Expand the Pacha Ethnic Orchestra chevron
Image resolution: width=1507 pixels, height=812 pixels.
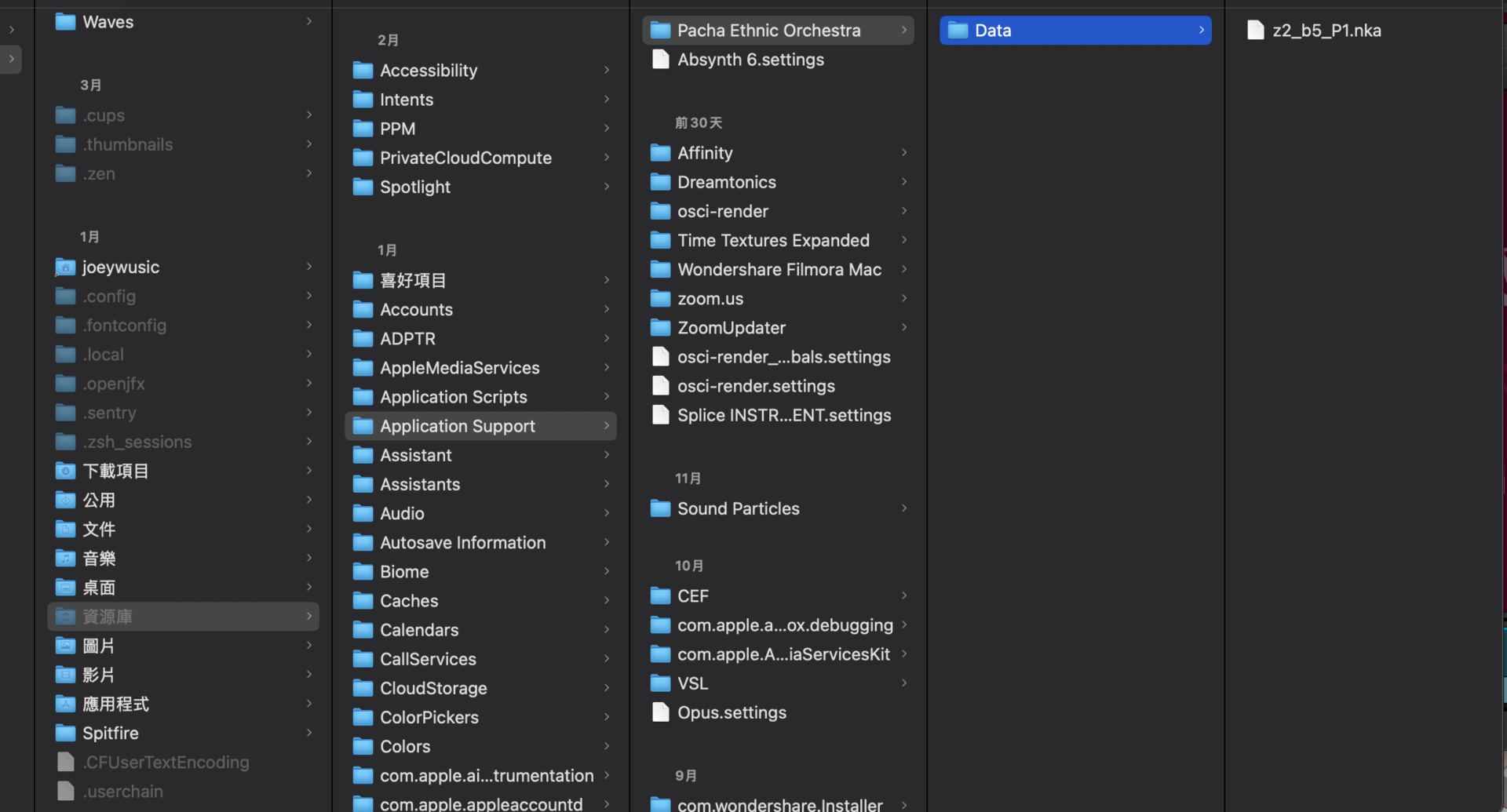(x=903, y=31)
